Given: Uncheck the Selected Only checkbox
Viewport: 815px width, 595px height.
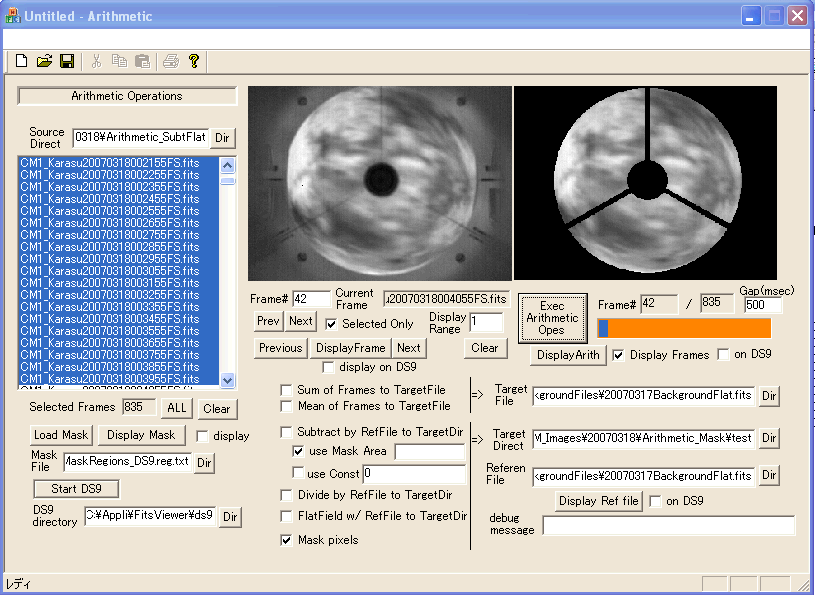Looking at the screenshot, I should coord(332,324).
